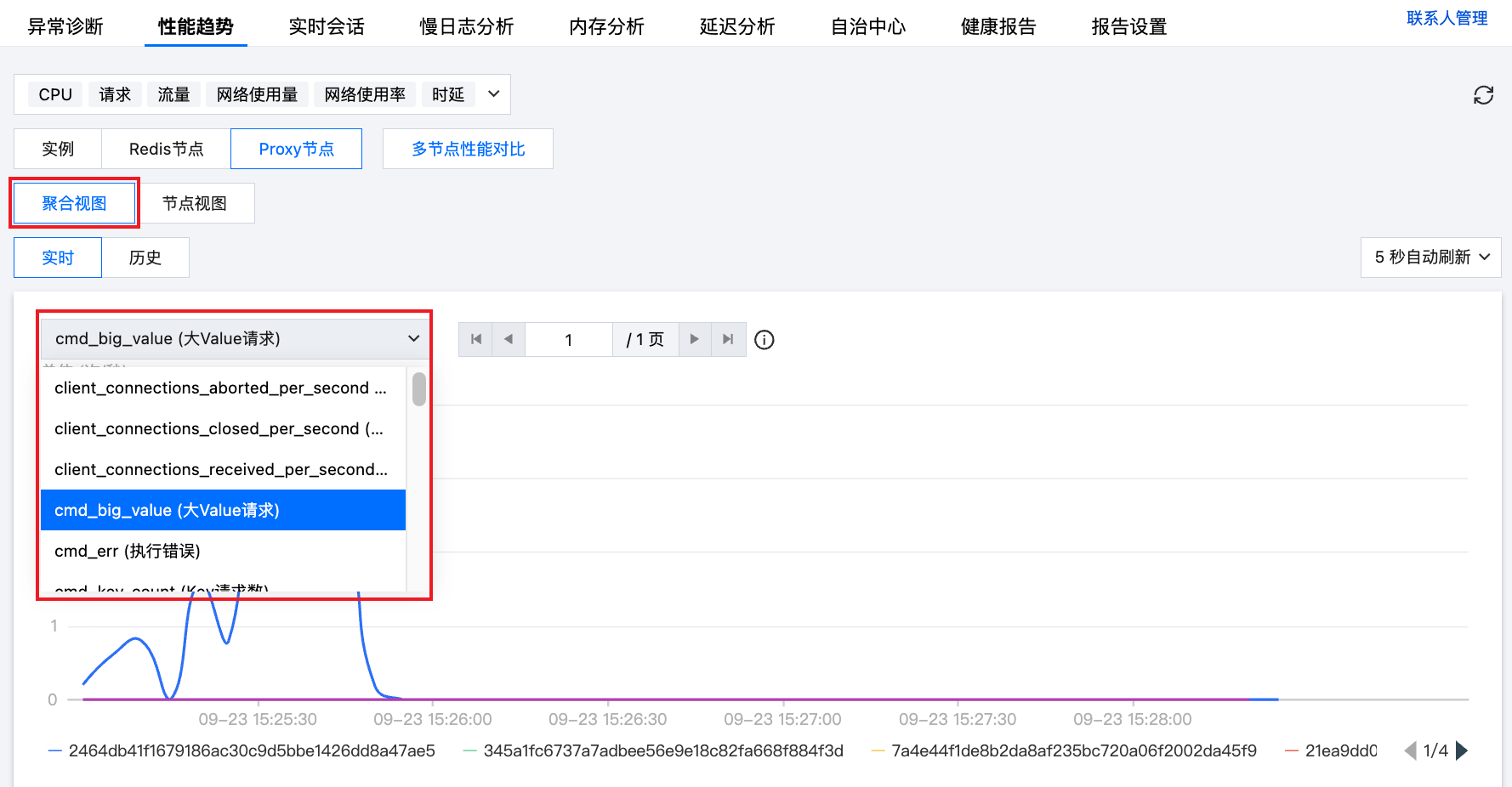This screenshot has width=1512, height=787.
Task: Show next legend page arrow
Action: tap(1462, 750)
